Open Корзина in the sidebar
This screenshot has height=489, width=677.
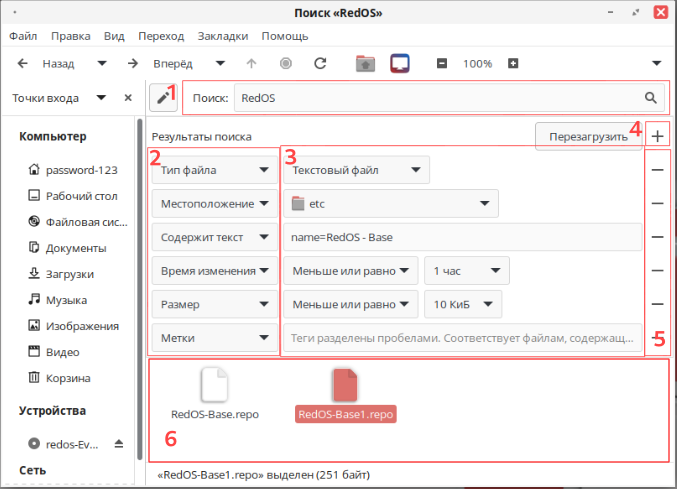point(60,378)
